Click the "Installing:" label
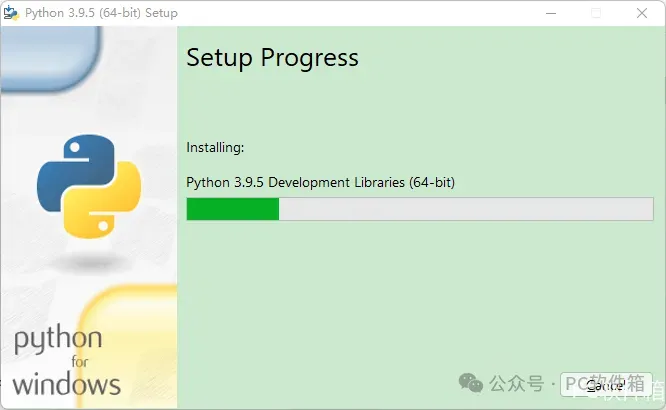Image resolution: width=666 pixels, height=410 pixels. coord(215,147)
